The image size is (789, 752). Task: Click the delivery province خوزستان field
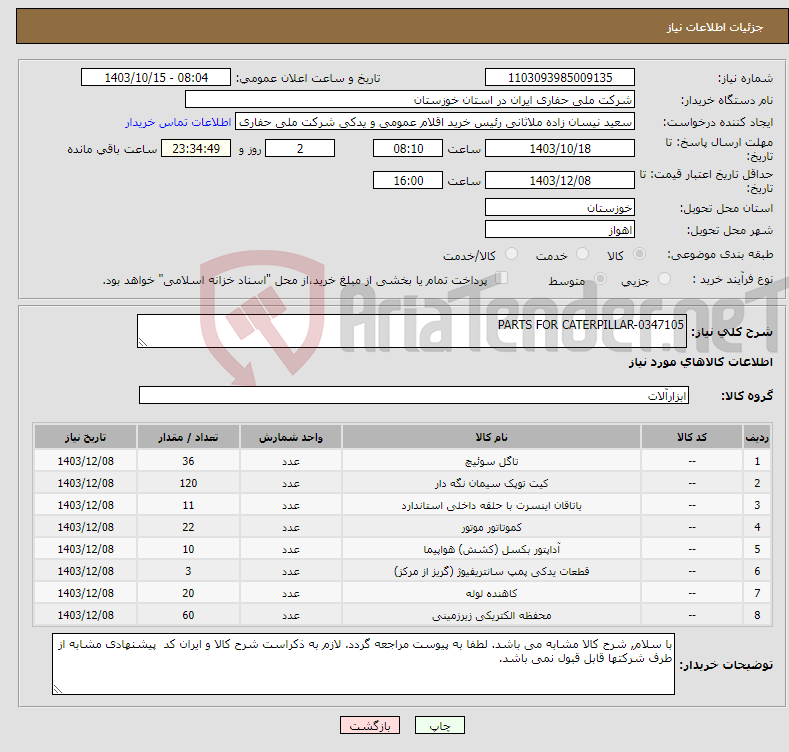click(x=560, y=207)
